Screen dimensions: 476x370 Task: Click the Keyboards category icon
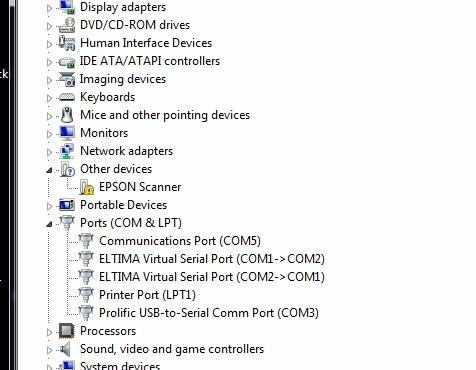pos(67,97)
